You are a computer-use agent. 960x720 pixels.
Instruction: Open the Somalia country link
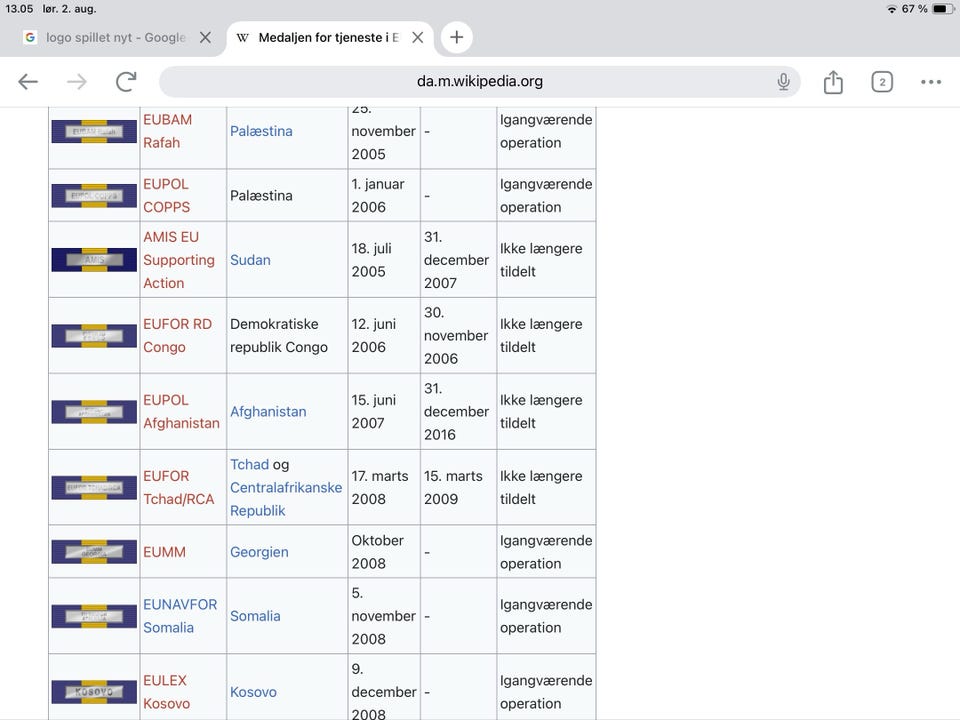(x=255, y=616)
